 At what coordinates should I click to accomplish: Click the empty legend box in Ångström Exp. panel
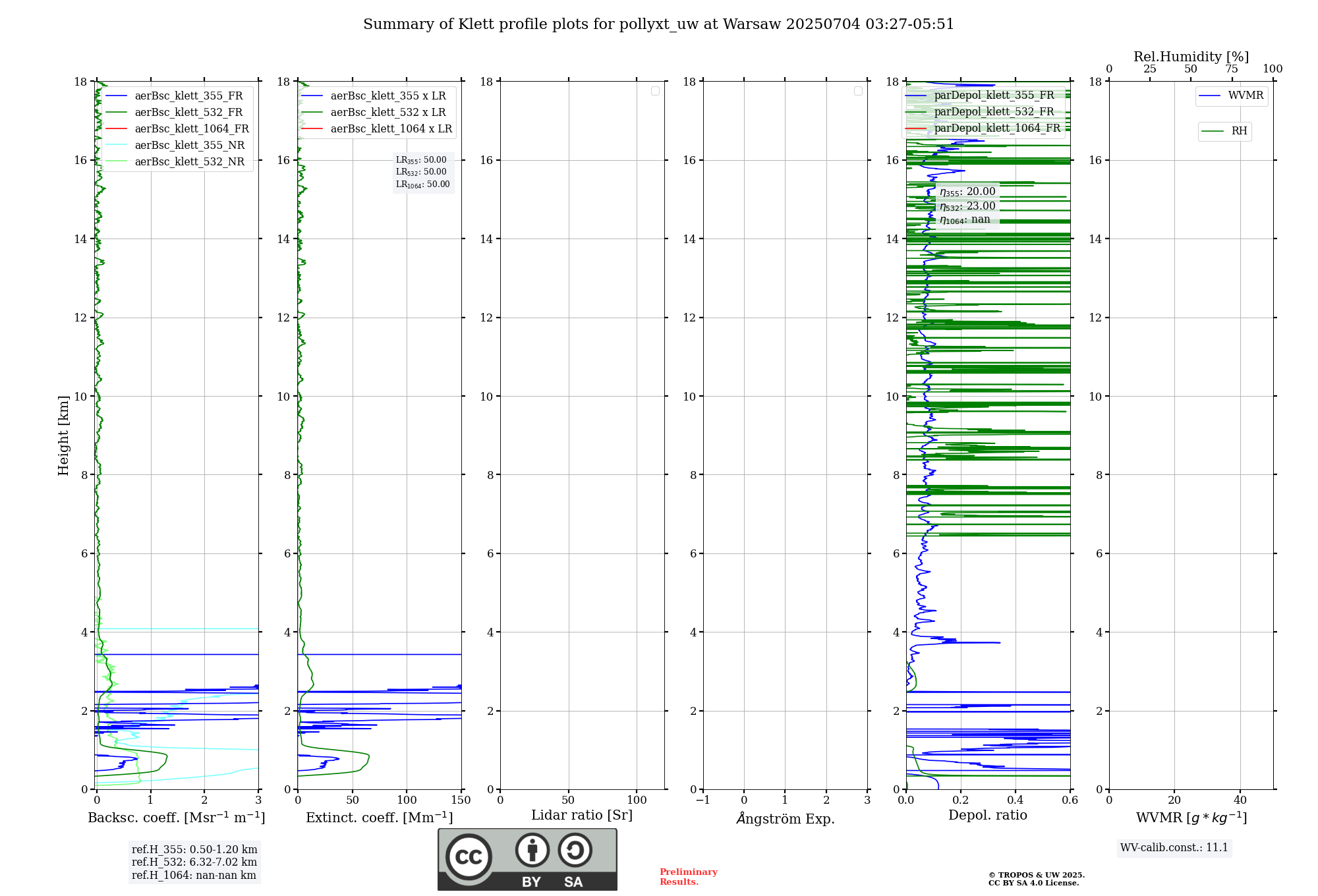pos(858,91)
